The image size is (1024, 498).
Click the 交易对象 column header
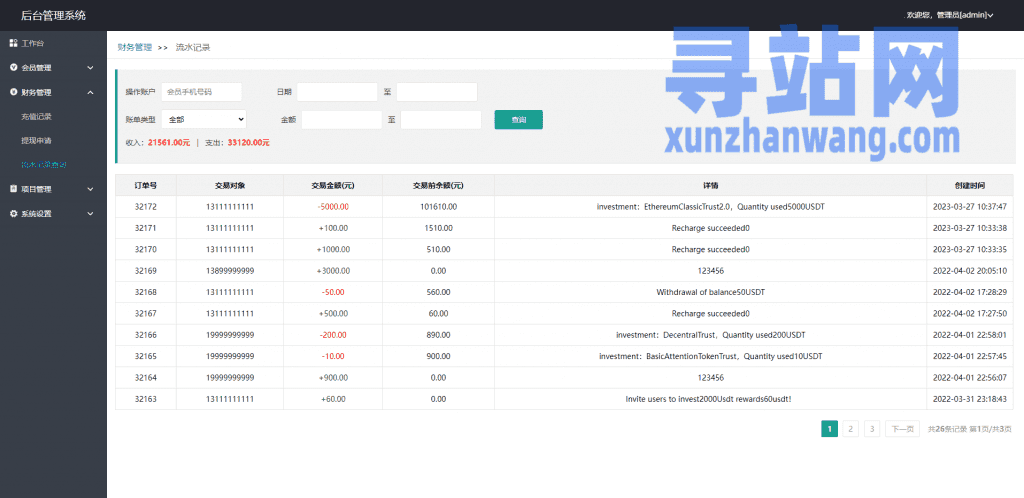click(x=230, y=185)
